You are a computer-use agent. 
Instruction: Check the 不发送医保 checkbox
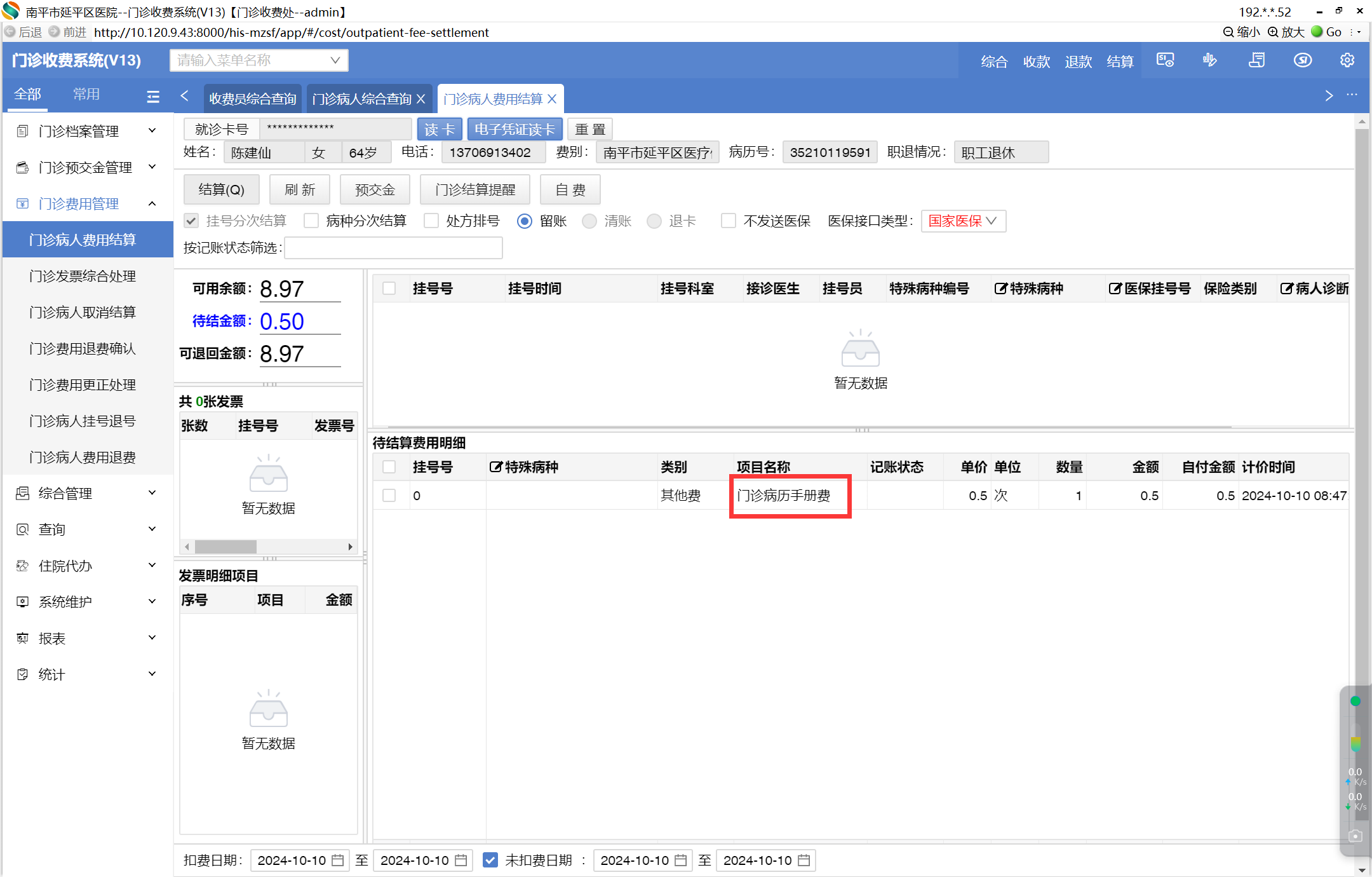point(729,221)
